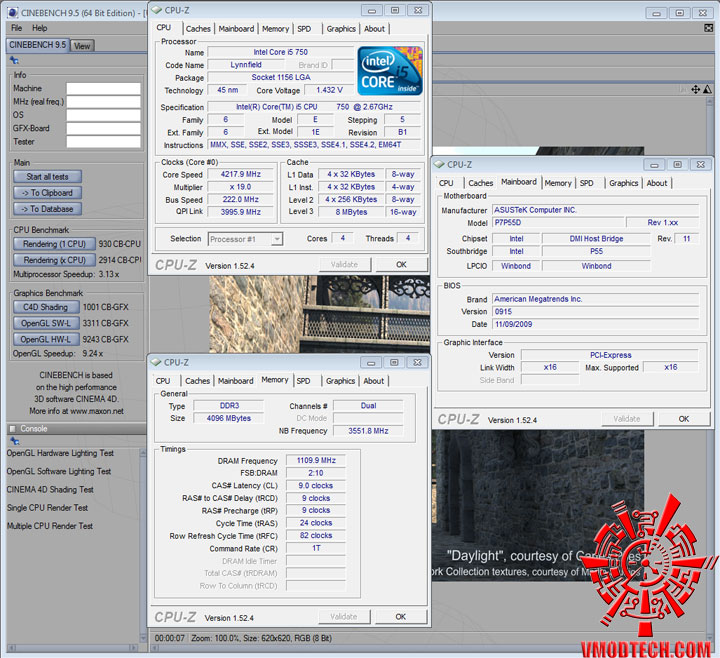Click OK in the top CPU-Z CPU window
Image resolution: width=720 pixels, height=658 pixels.
click(x=401, y=264)
